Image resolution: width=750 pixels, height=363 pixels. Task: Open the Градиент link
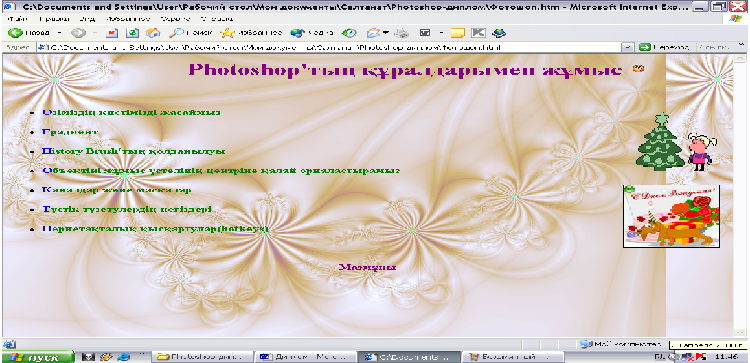pos(70,132)
